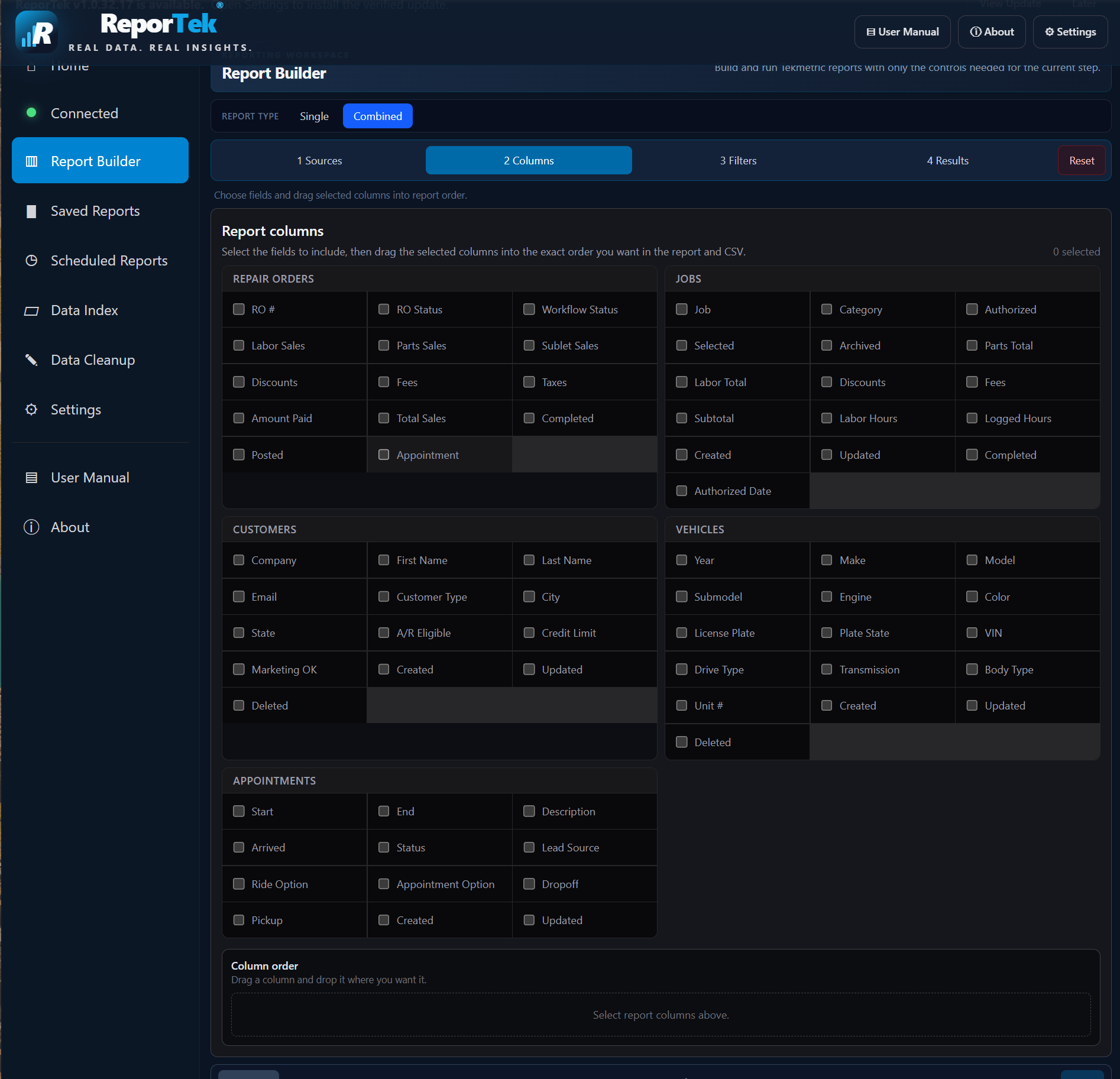Select the Ride Option checkbox
The width and height of the screenshot is (1120, 1079).
239,884
